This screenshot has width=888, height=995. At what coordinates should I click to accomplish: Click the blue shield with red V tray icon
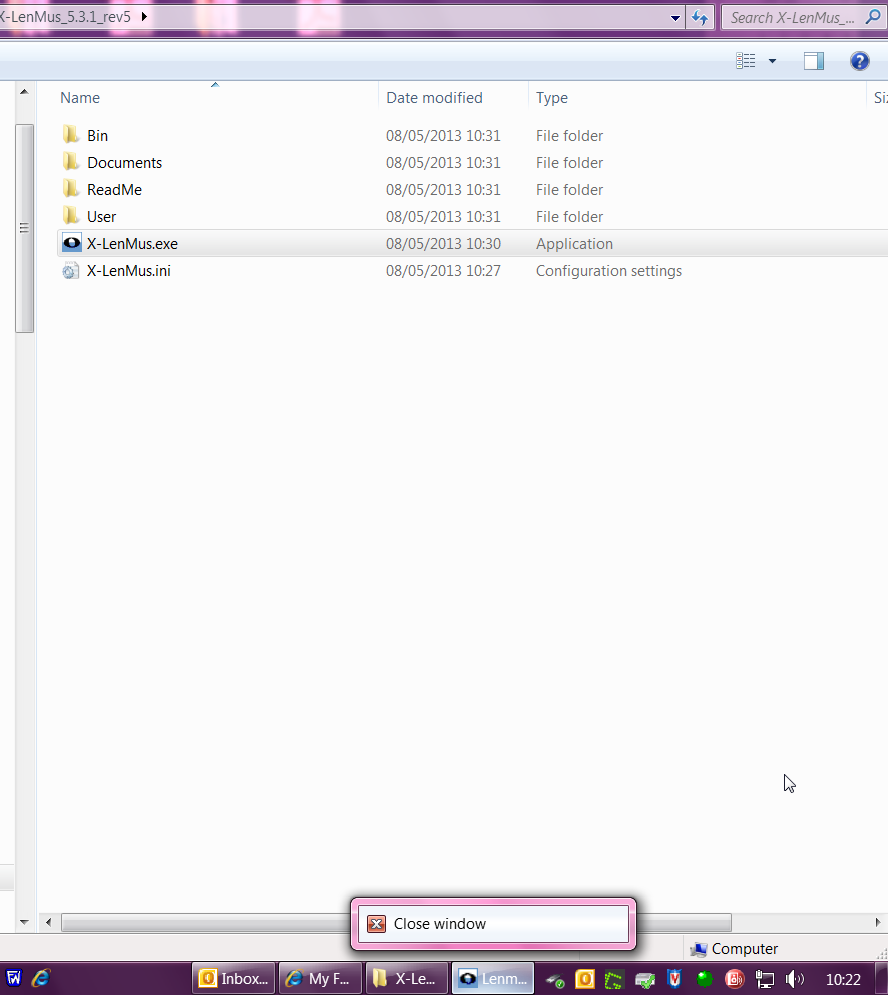[674, 979]
